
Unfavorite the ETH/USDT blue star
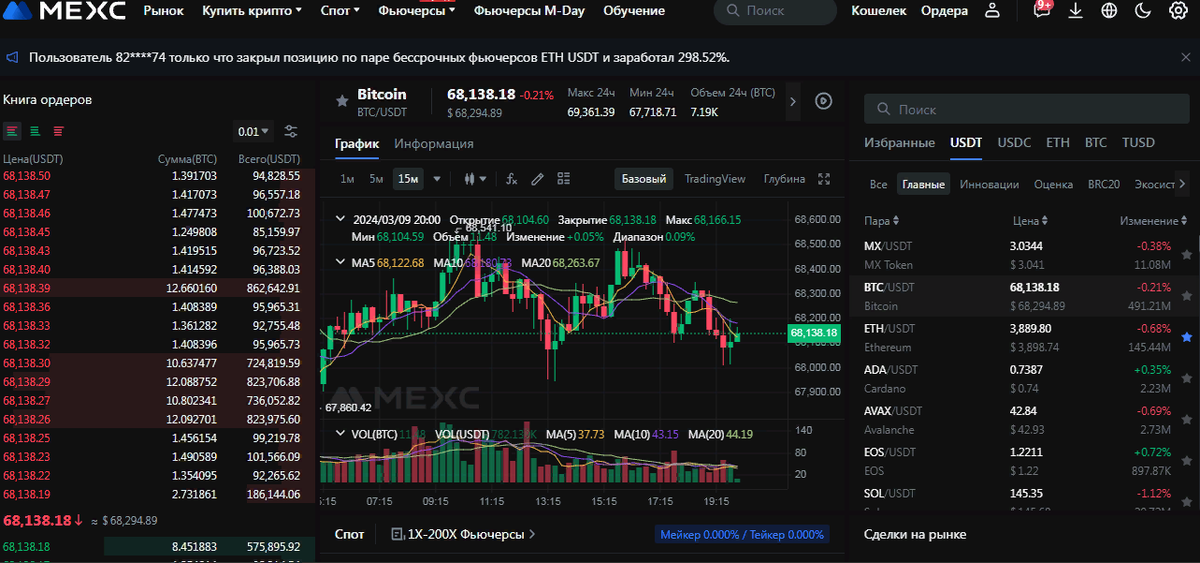1186,337
